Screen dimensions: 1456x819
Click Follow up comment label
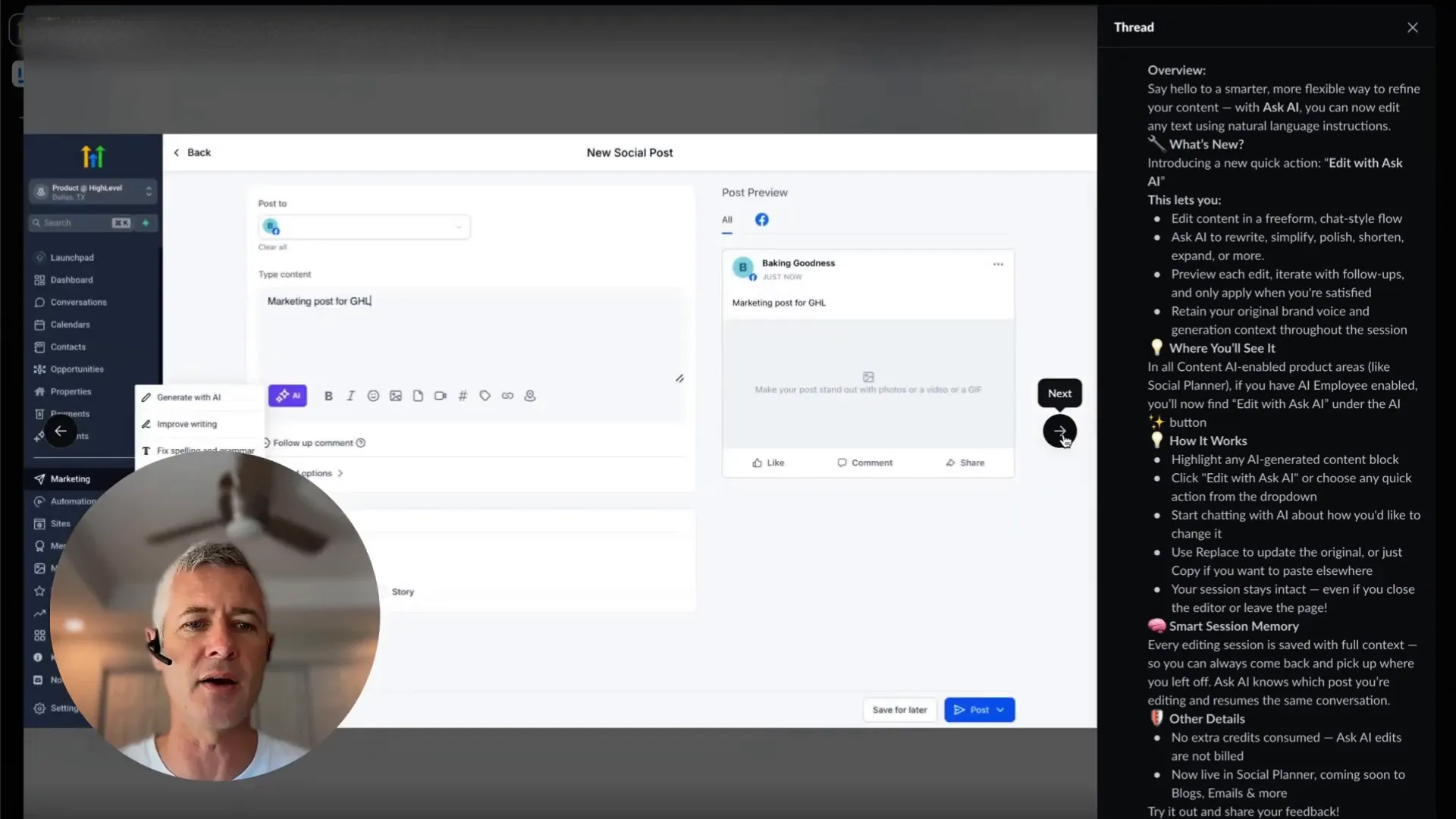click(x=313, y=443)
